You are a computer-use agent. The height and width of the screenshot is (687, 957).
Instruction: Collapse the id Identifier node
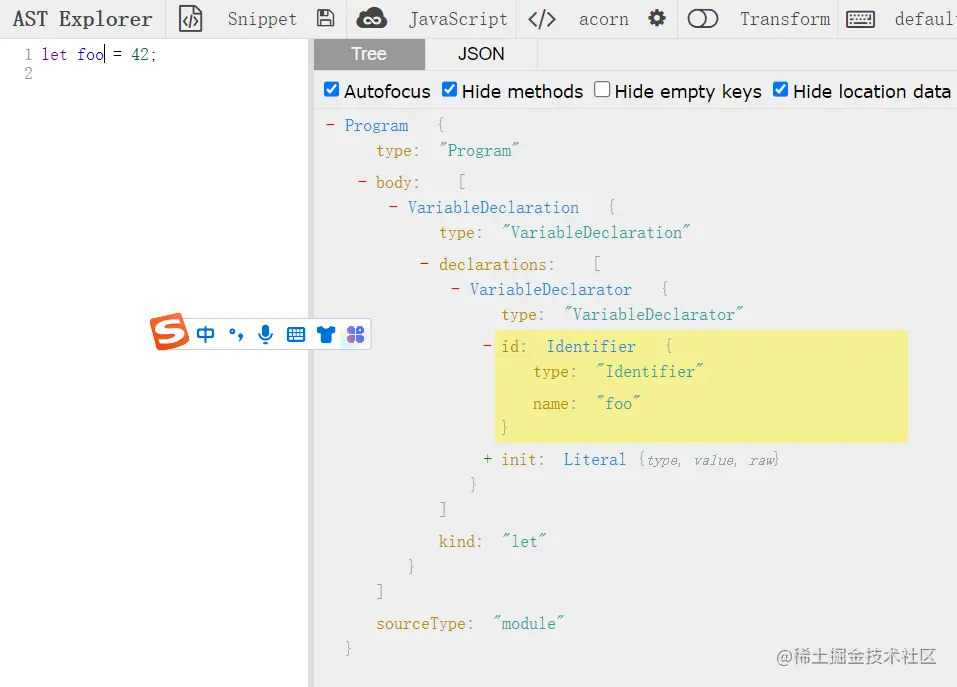point(487,346)
